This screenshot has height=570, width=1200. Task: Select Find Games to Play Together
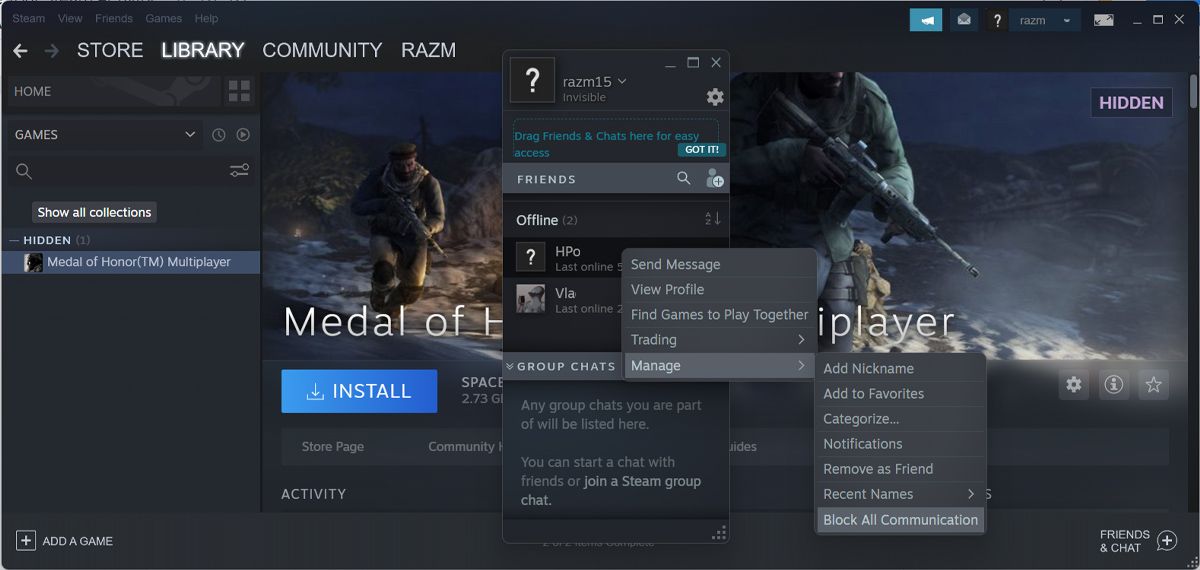click(x=718, y=314)
